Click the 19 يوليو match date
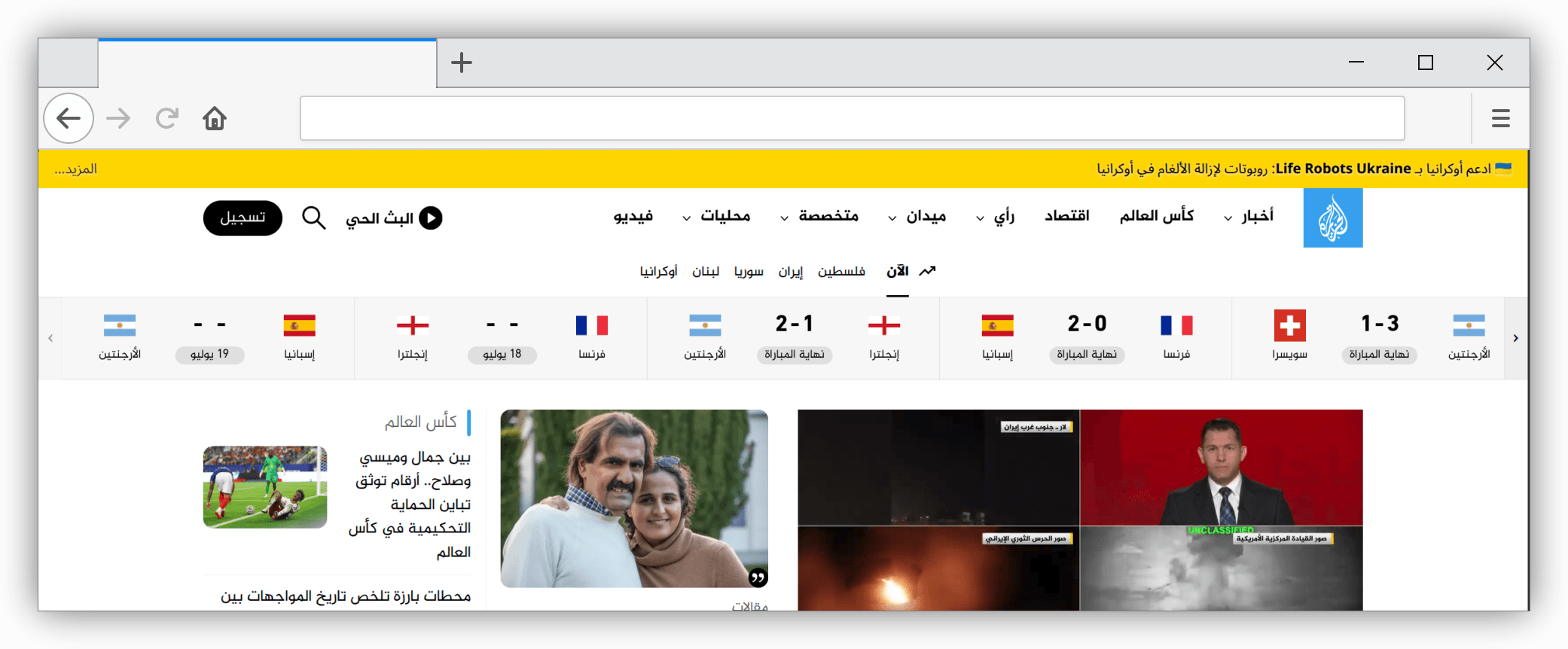This screenshot has height=649, width=1568. (x=210, y=355)
